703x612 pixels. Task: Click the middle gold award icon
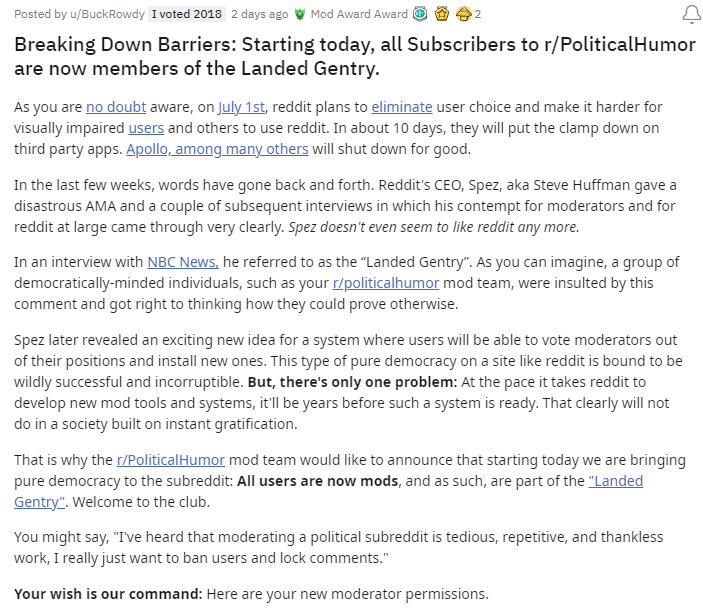pyautogui.click(x=442, y=15)
